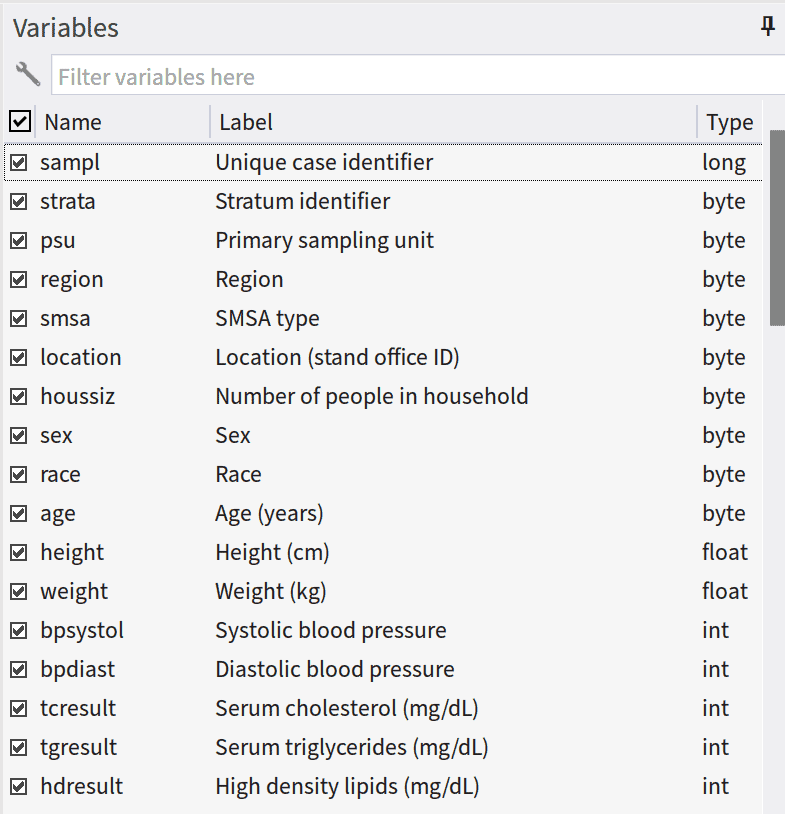Disable the race variable checkbox

point(19,474)
